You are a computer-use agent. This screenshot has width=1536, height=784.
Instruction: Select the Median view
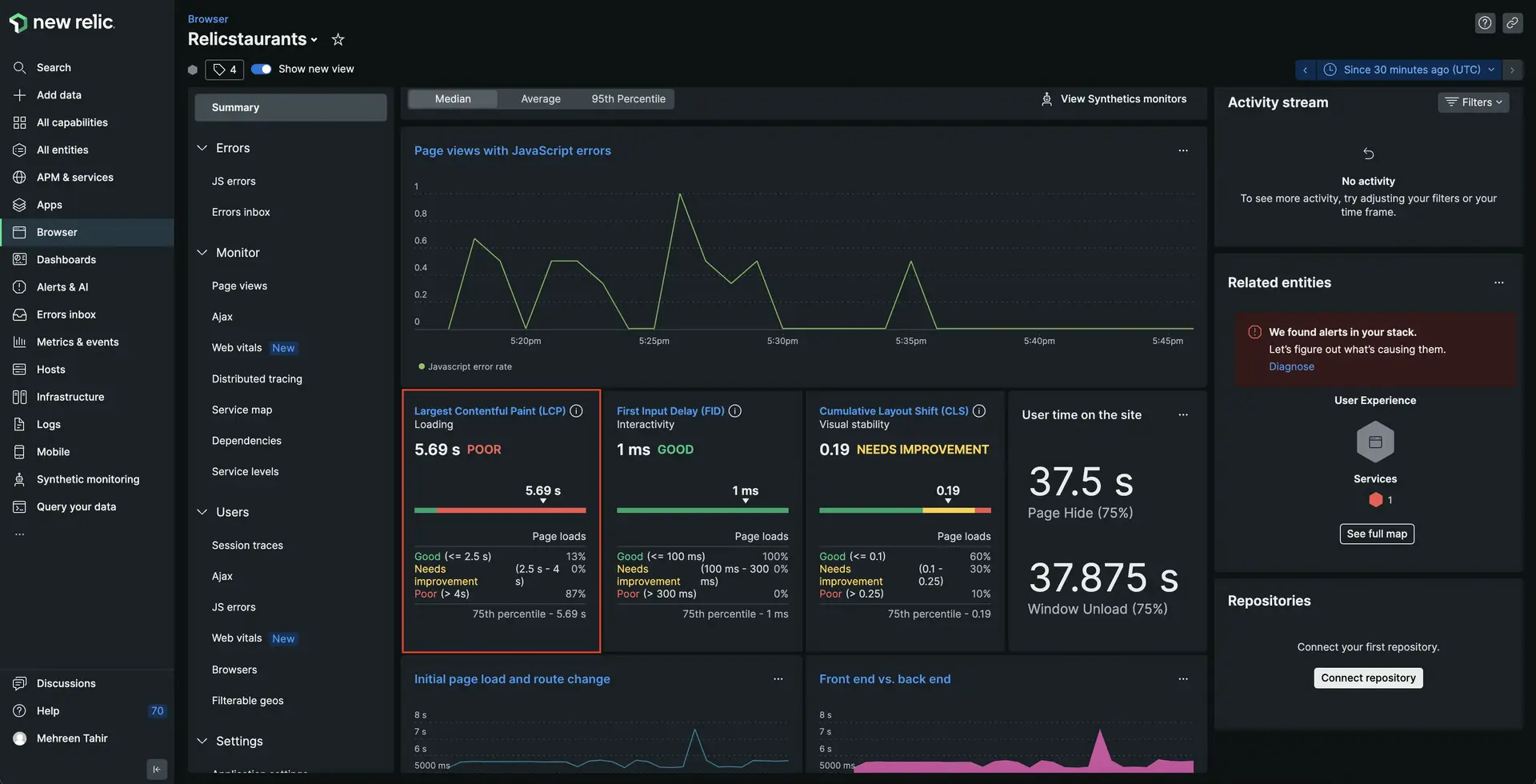(453, 99)
